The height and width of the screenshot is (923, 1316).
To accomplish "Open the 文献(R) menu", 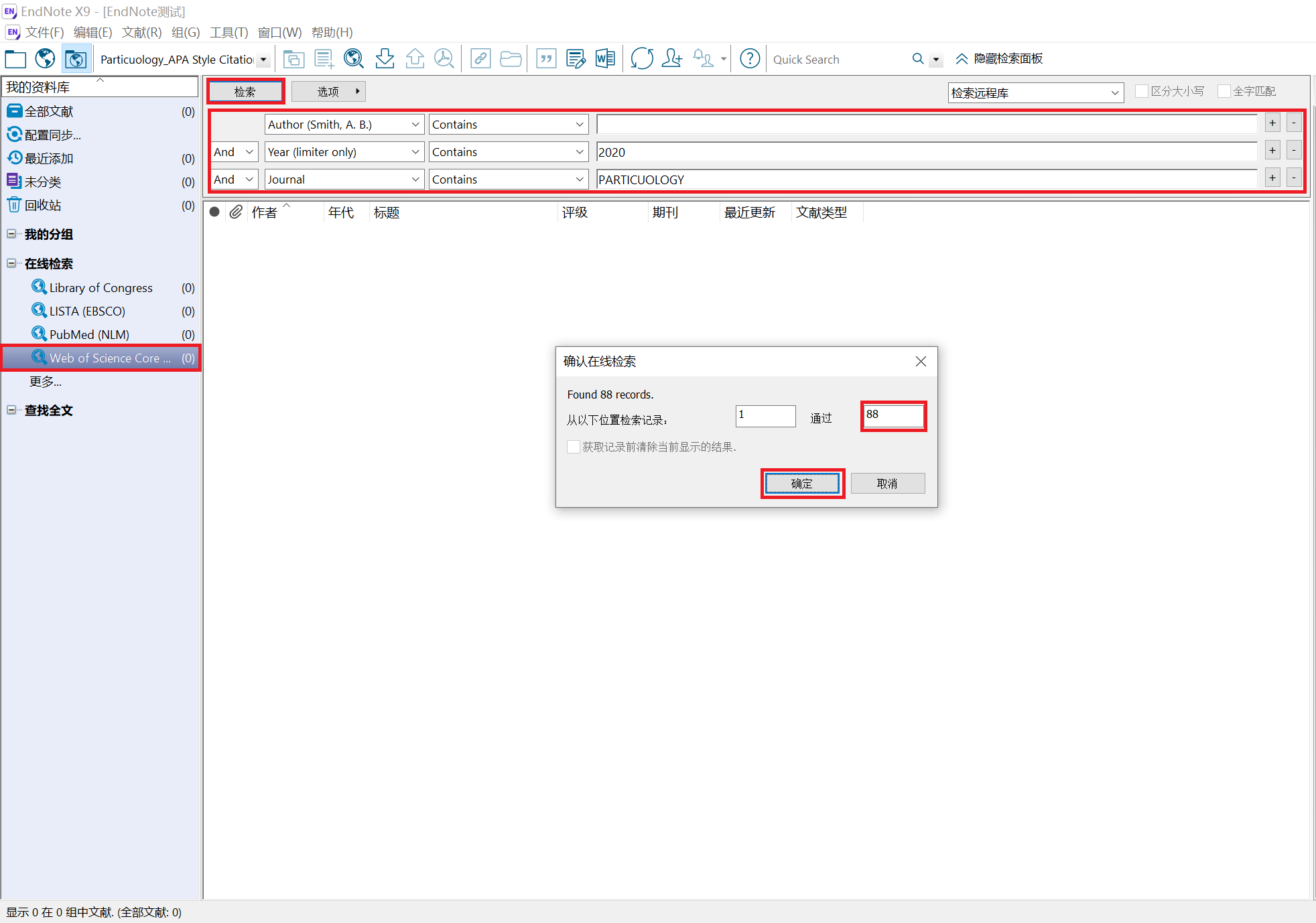I will tap(141, 32).
